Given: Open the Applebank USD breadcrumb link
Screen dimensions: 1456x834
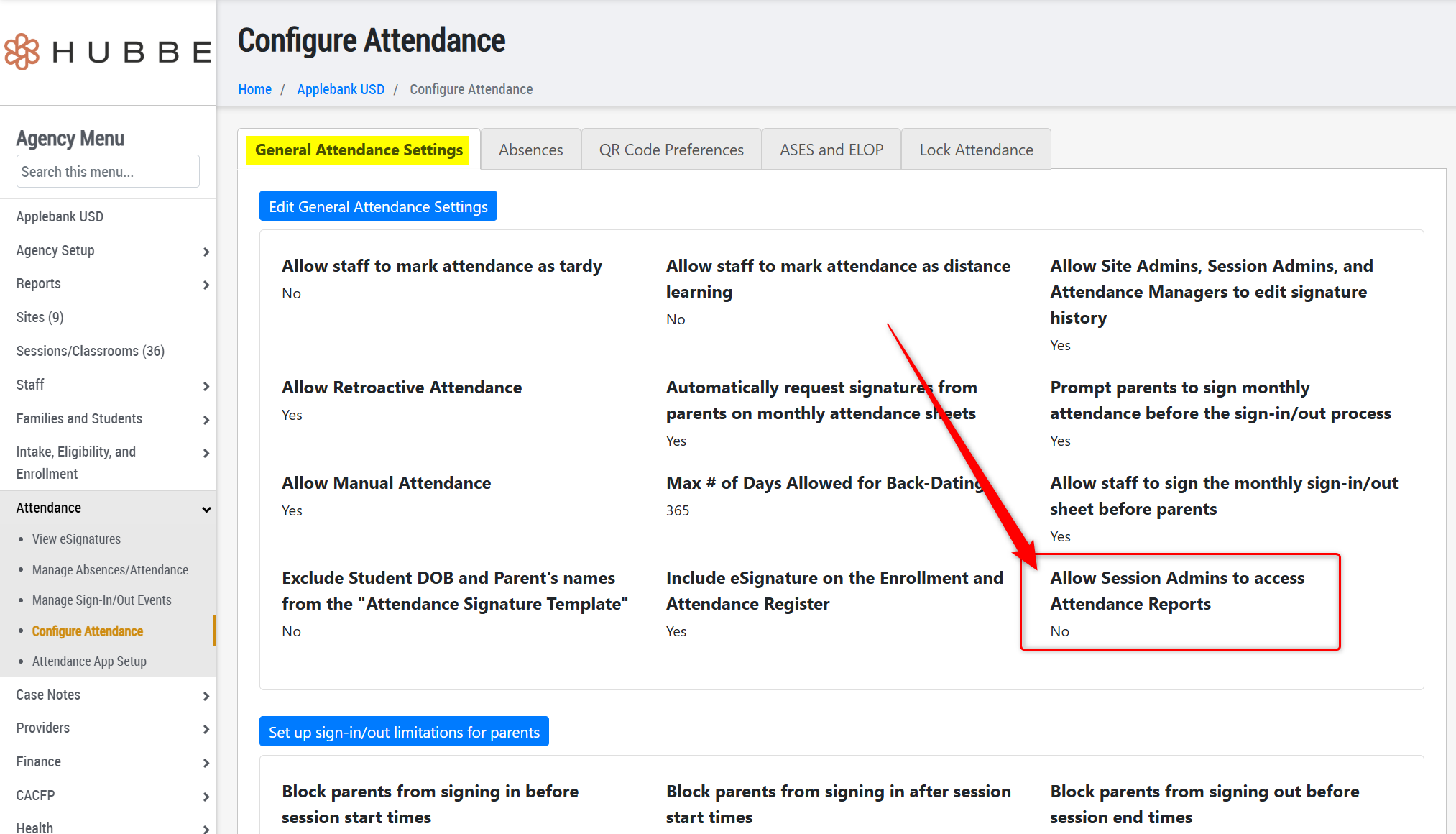Looking at the screenshot, I should [x=341, y=89].
